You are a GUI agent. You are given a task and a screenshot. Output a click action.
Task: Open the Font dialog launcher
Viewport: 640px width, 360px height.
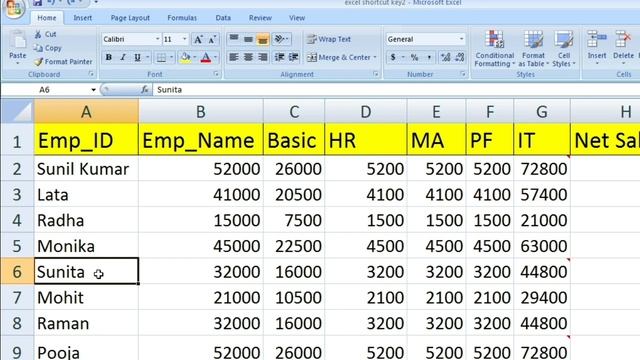point(216,74)
